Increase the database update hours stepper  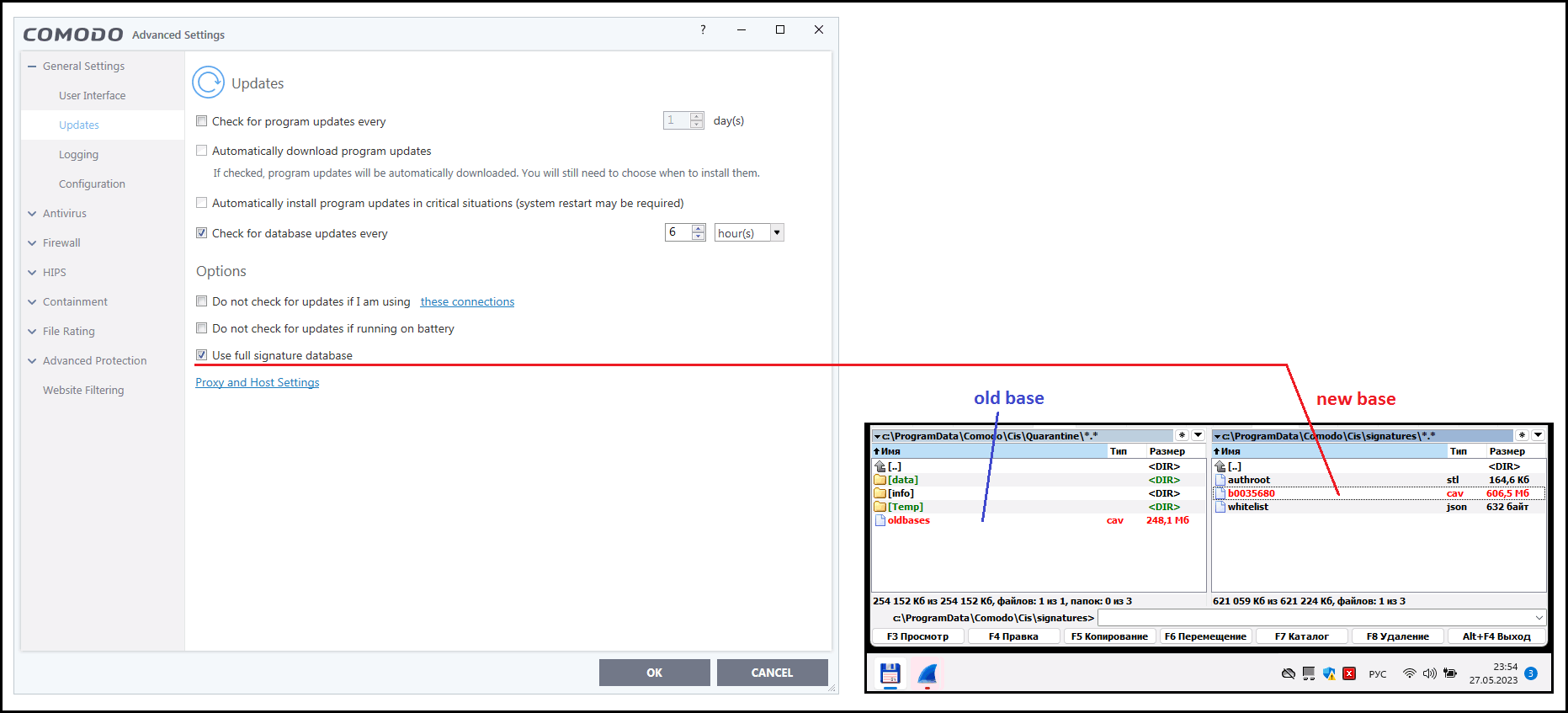tap(698, 228)
